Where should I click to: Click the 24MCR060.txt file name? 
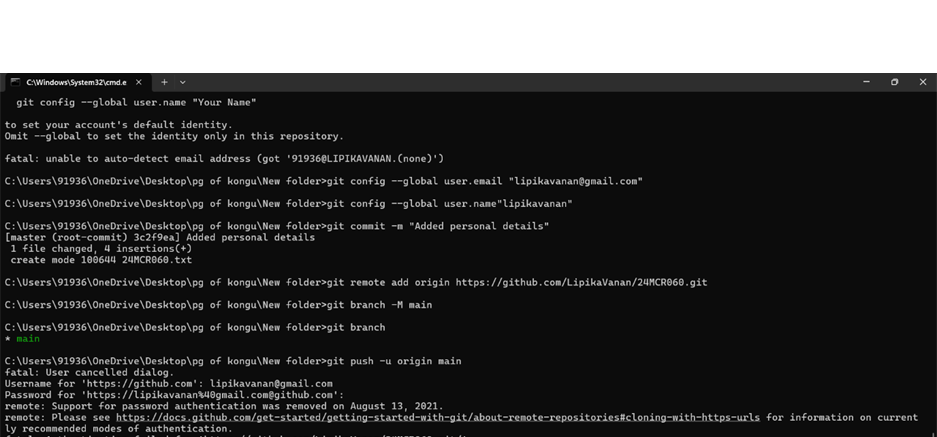[157, 260]
